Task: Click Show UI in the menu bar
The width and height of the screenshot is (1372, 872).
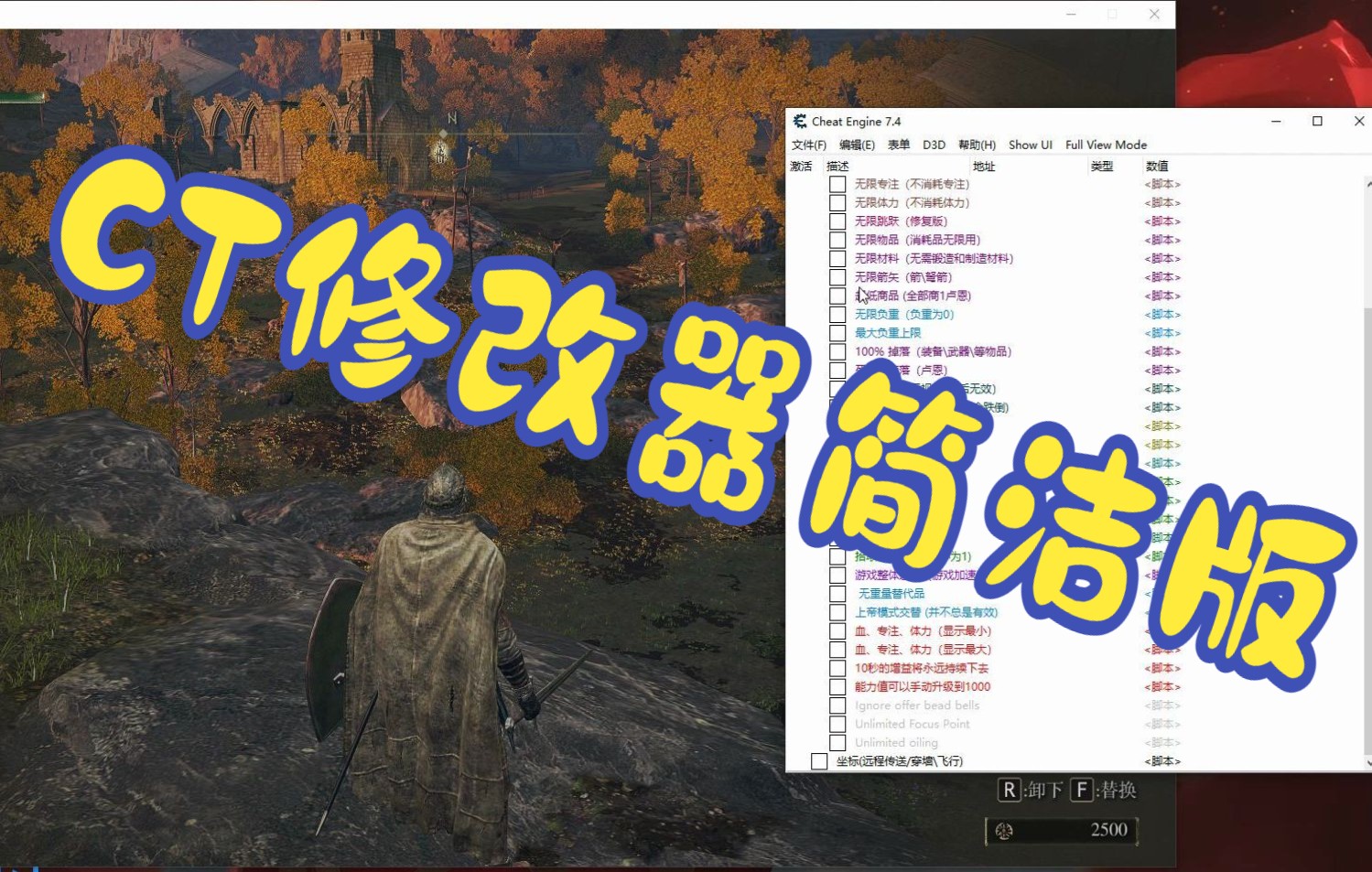Action: pyautogui.click(x=1031, y=145)
